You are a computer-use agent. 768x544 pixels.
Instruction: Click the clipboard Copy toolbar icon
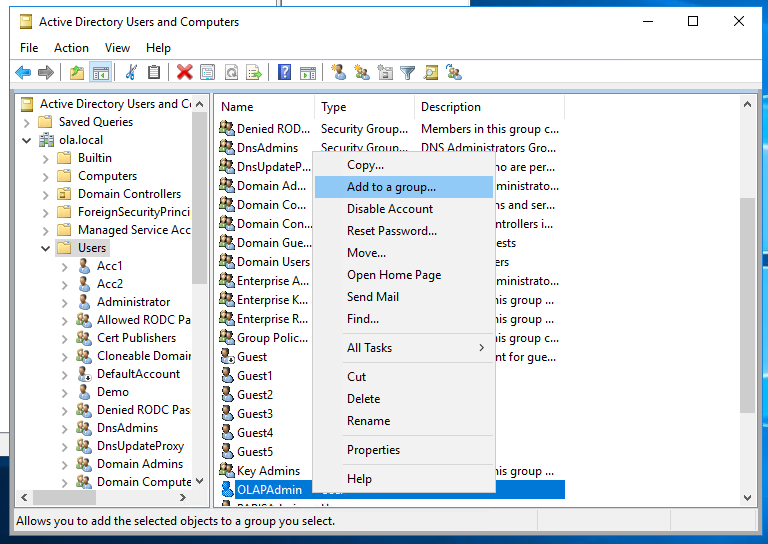point(154,73)
